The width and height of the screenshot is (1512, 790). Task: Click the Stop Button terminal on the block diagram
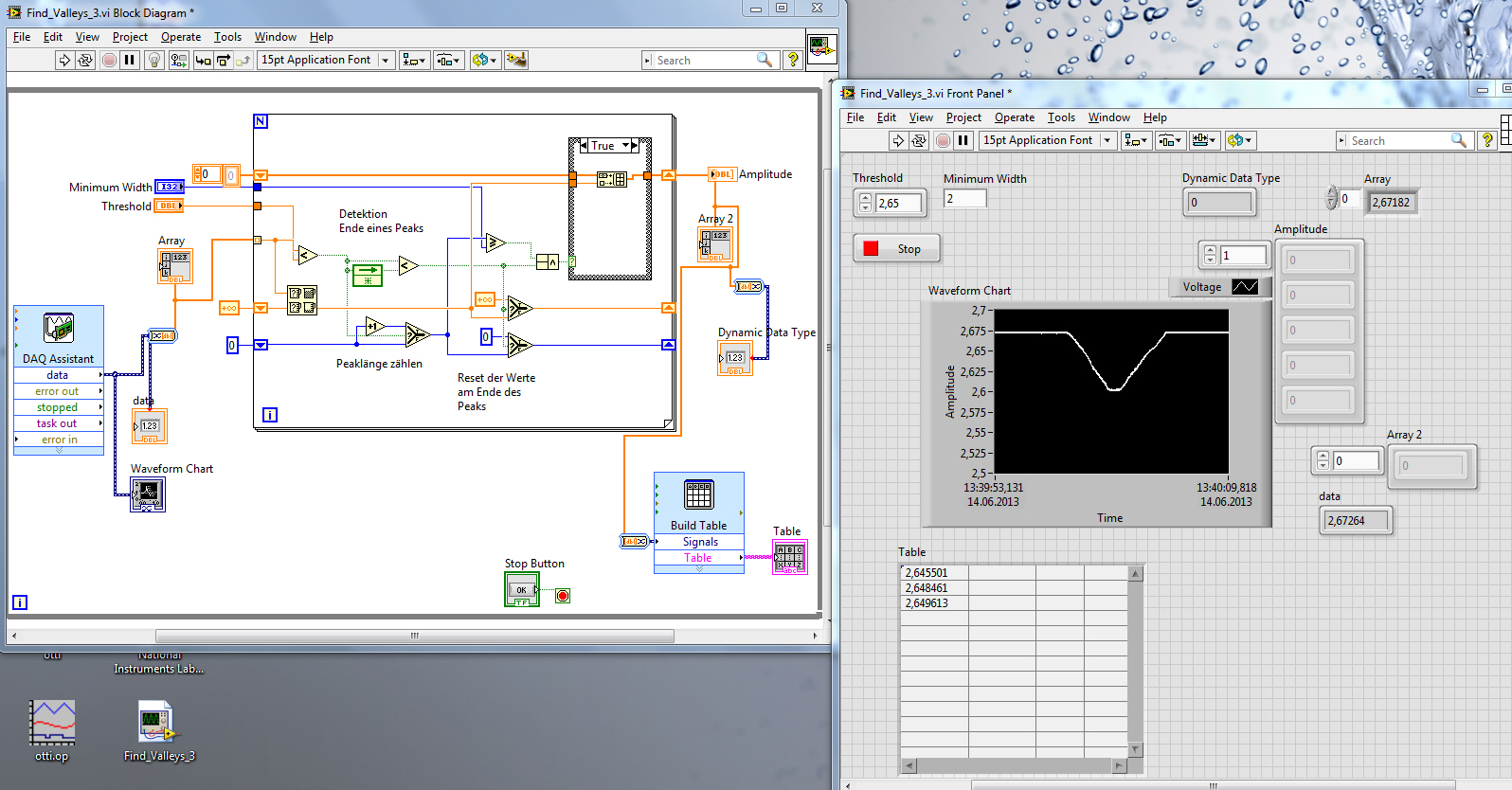(521, 589)
